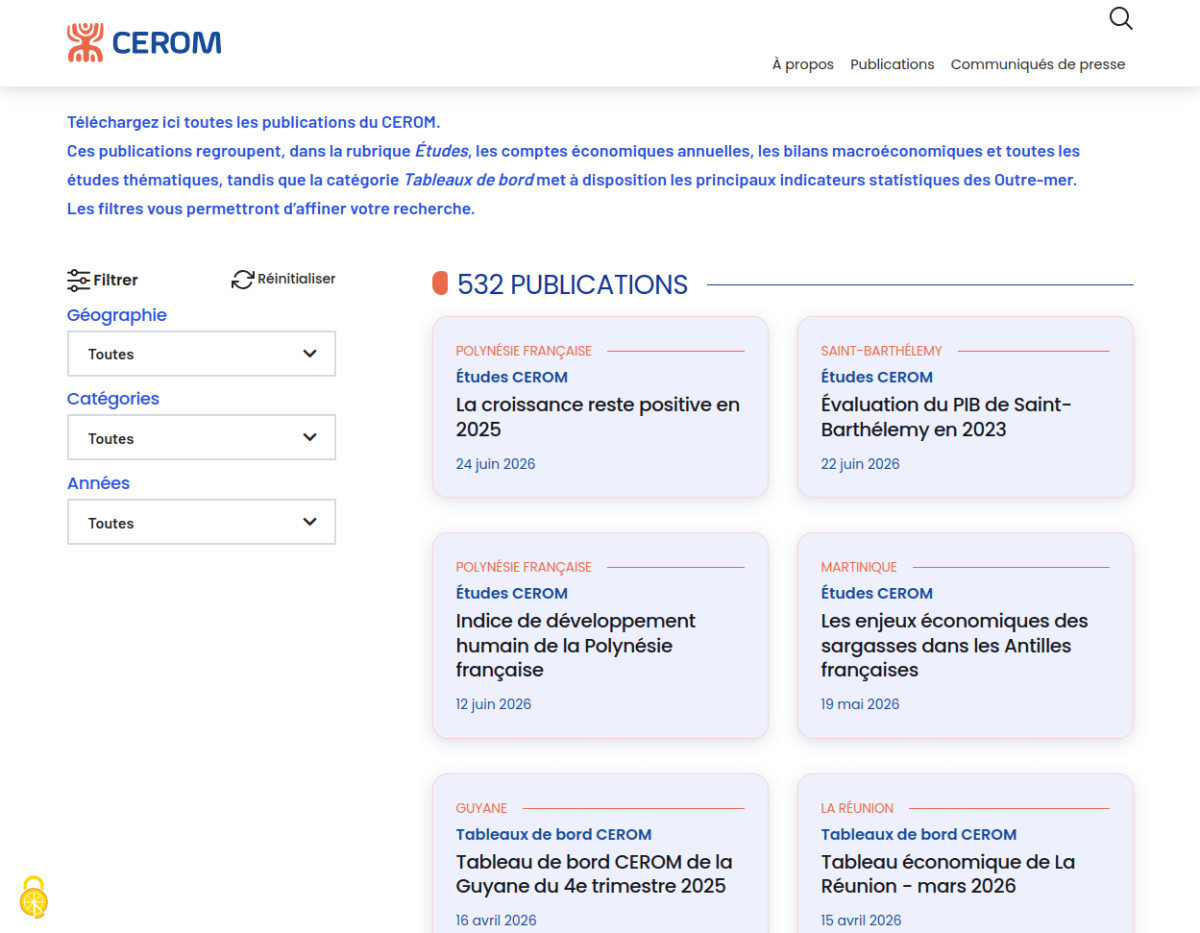1200x933 pixels.
Task: Open the Géographie dropdown
Action: click(x=201, y=354)
